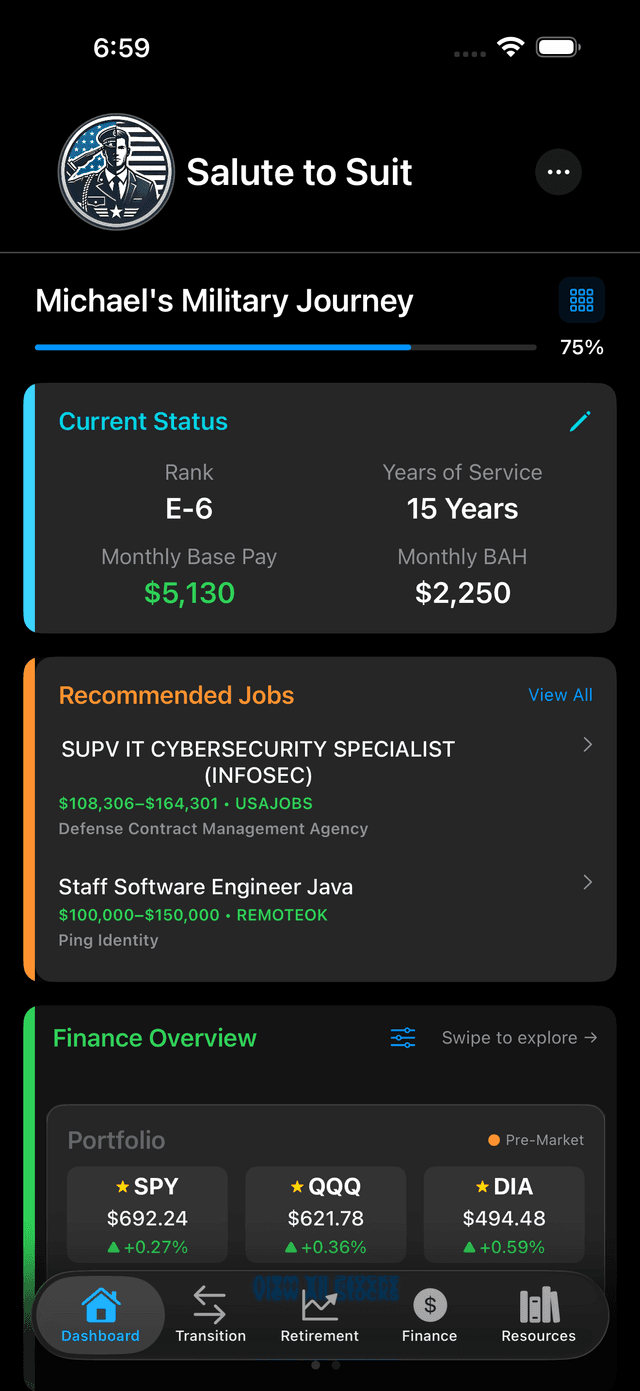Open Finance using the dollar icon
Viewport: 640px width, 1391px height.
429,1305
